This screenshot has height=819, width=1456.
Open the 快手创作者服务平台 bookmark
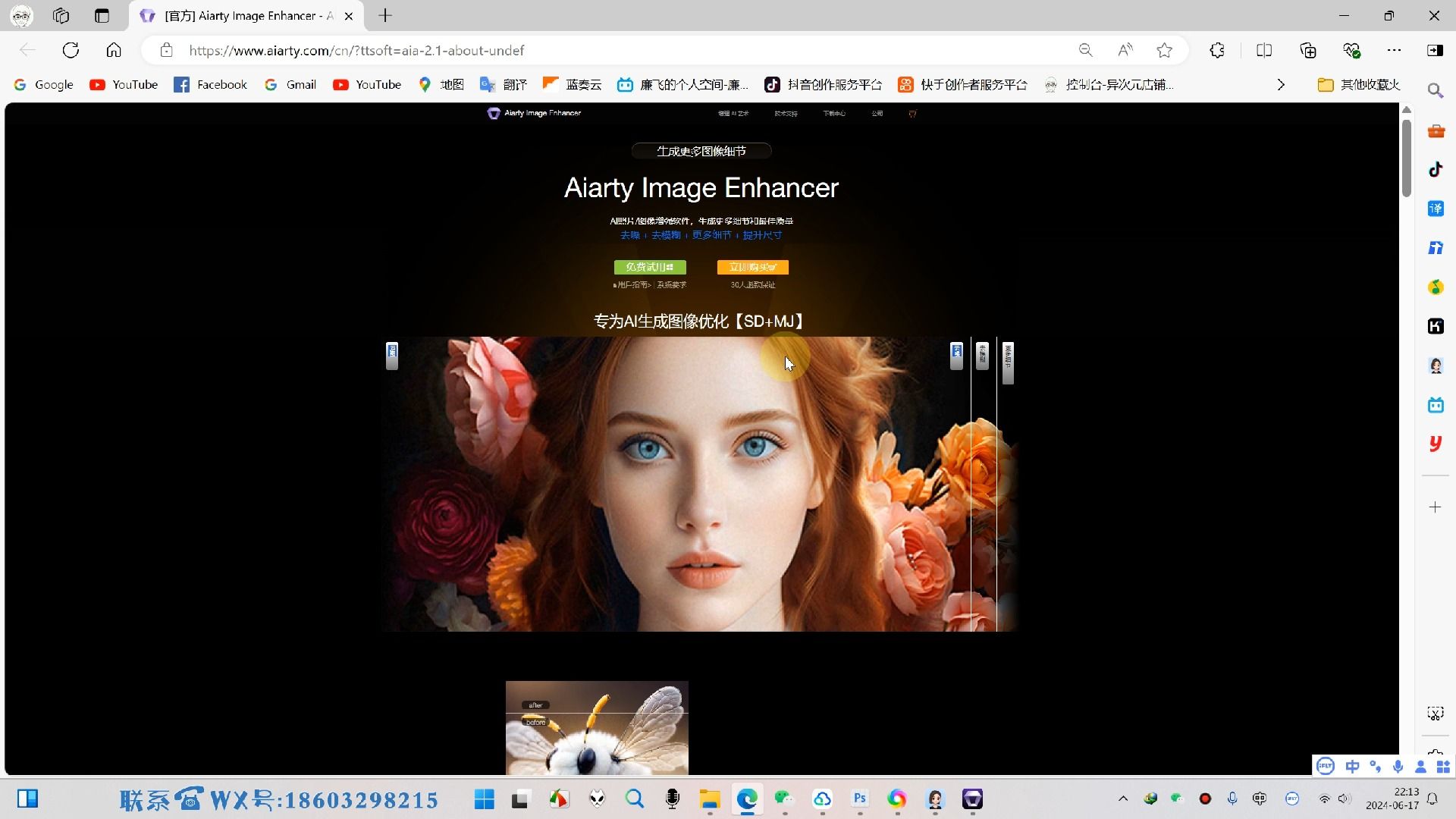coord(962,85)
